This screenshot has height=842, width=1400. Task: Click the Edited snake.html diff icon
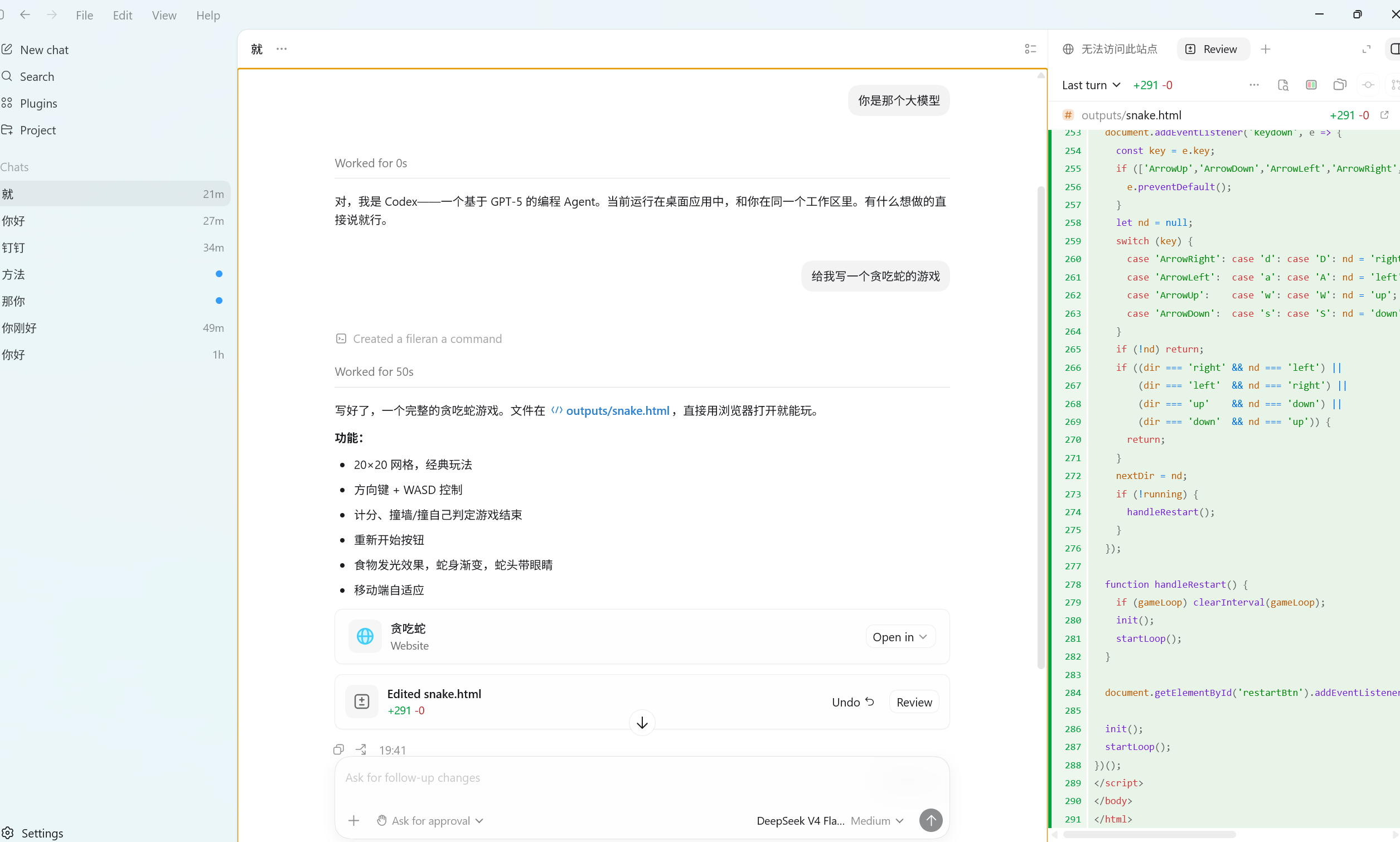(x=362, y=702)
